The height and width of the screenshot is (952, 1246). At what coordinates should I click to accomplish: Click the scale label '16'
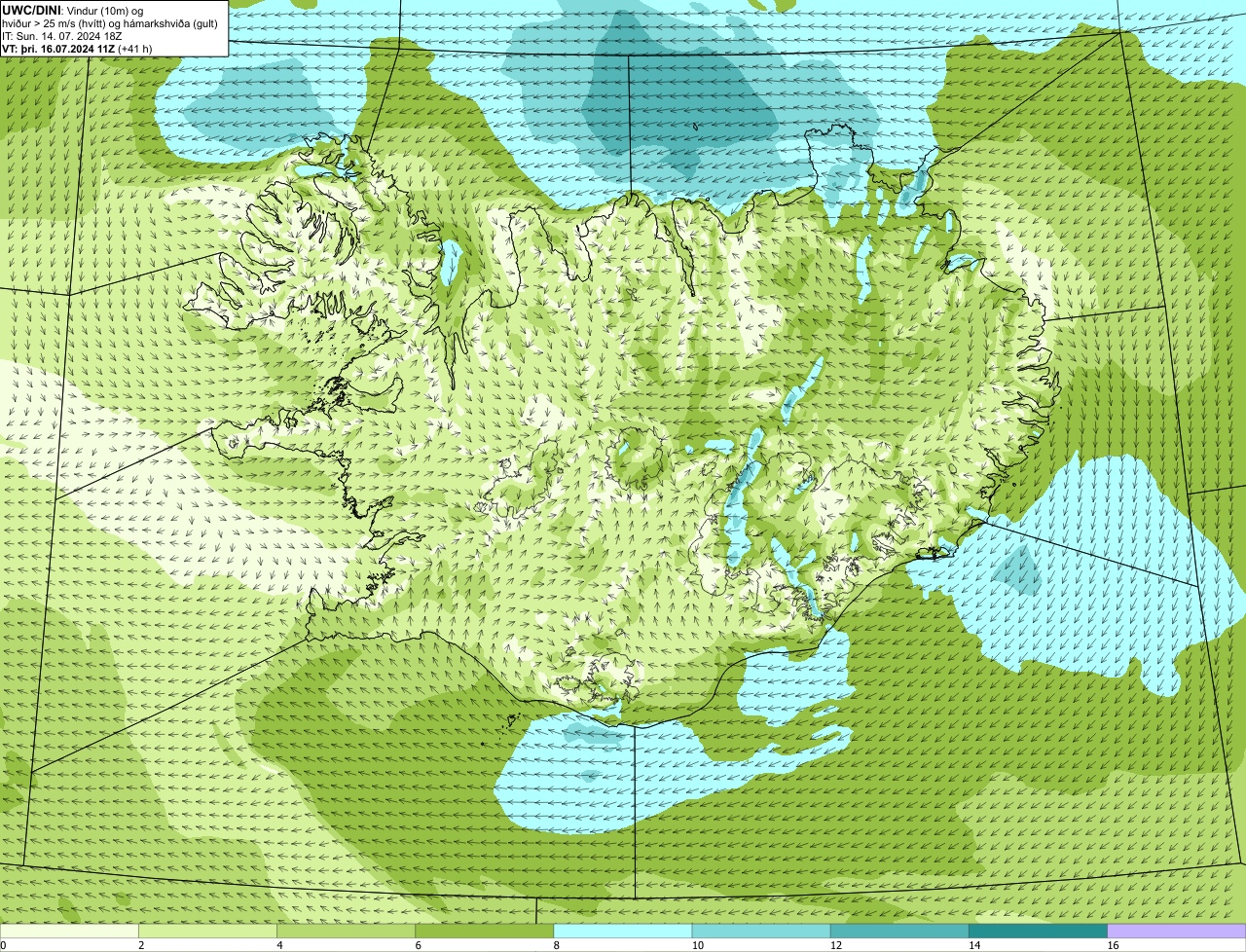1113,945
